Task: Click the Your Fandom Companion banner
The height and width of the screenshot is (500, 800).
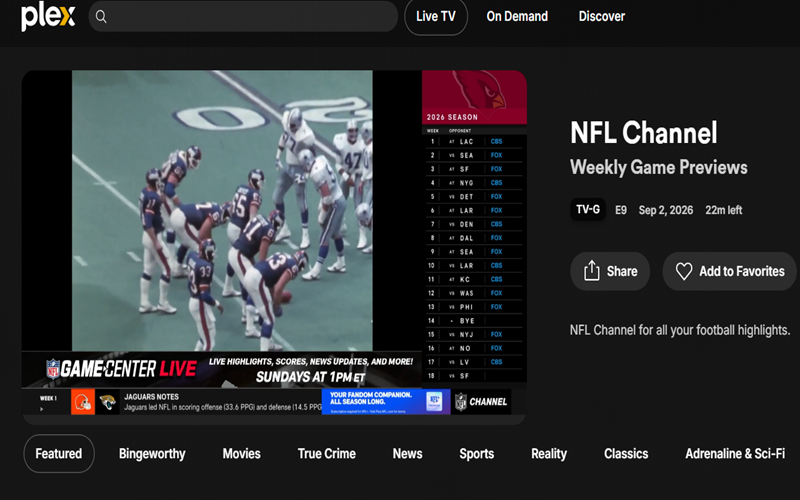Action: coord(386,402)
